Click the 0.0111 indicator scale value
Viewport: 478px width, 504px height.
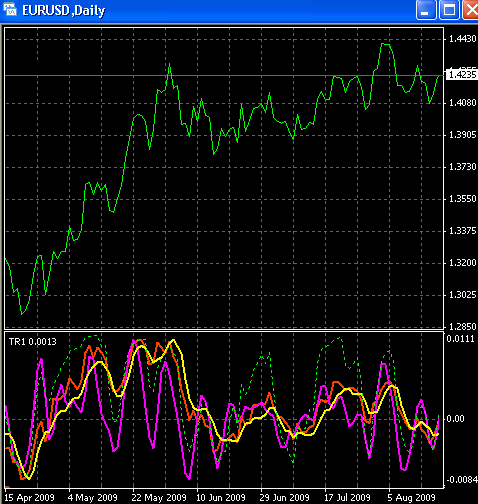coord(460,339)
